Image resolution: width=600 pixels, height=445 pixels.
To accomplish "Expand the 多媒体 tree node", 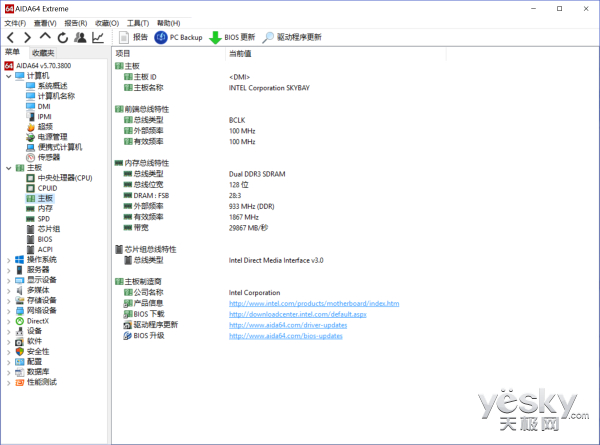I will (8, 291).
